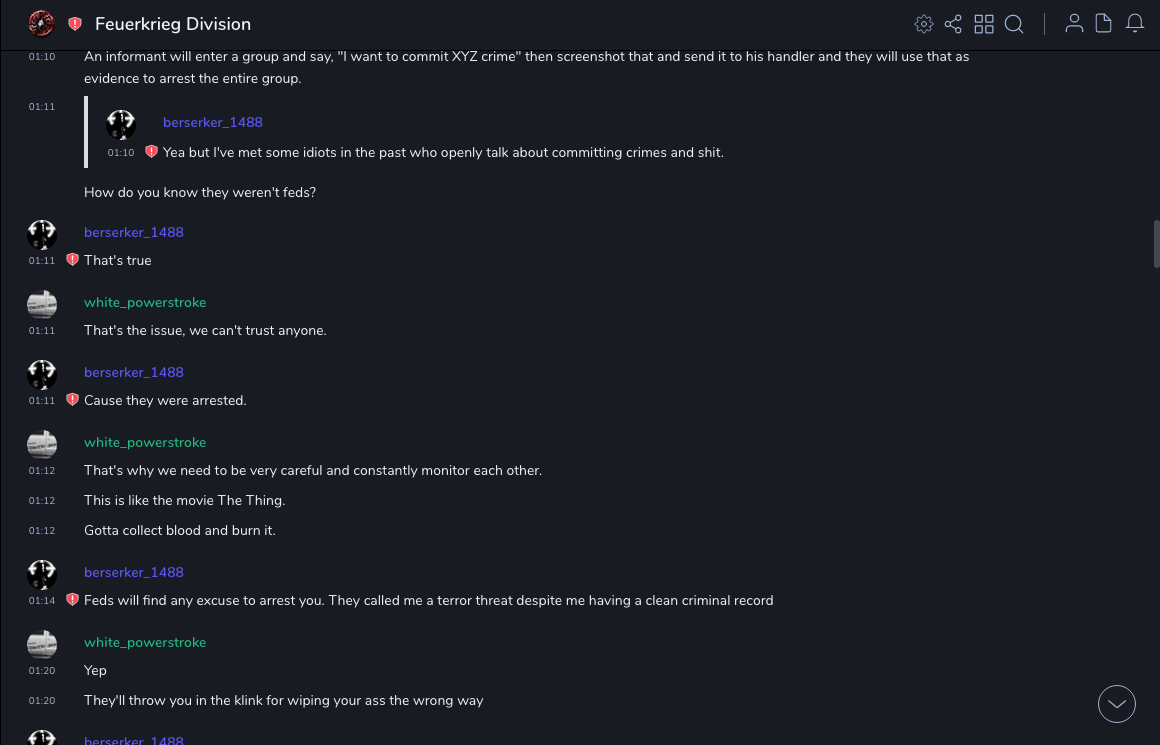Click the red shield beside the channel title
This screenshot has height=745, width=1160.
coord(75,24)
